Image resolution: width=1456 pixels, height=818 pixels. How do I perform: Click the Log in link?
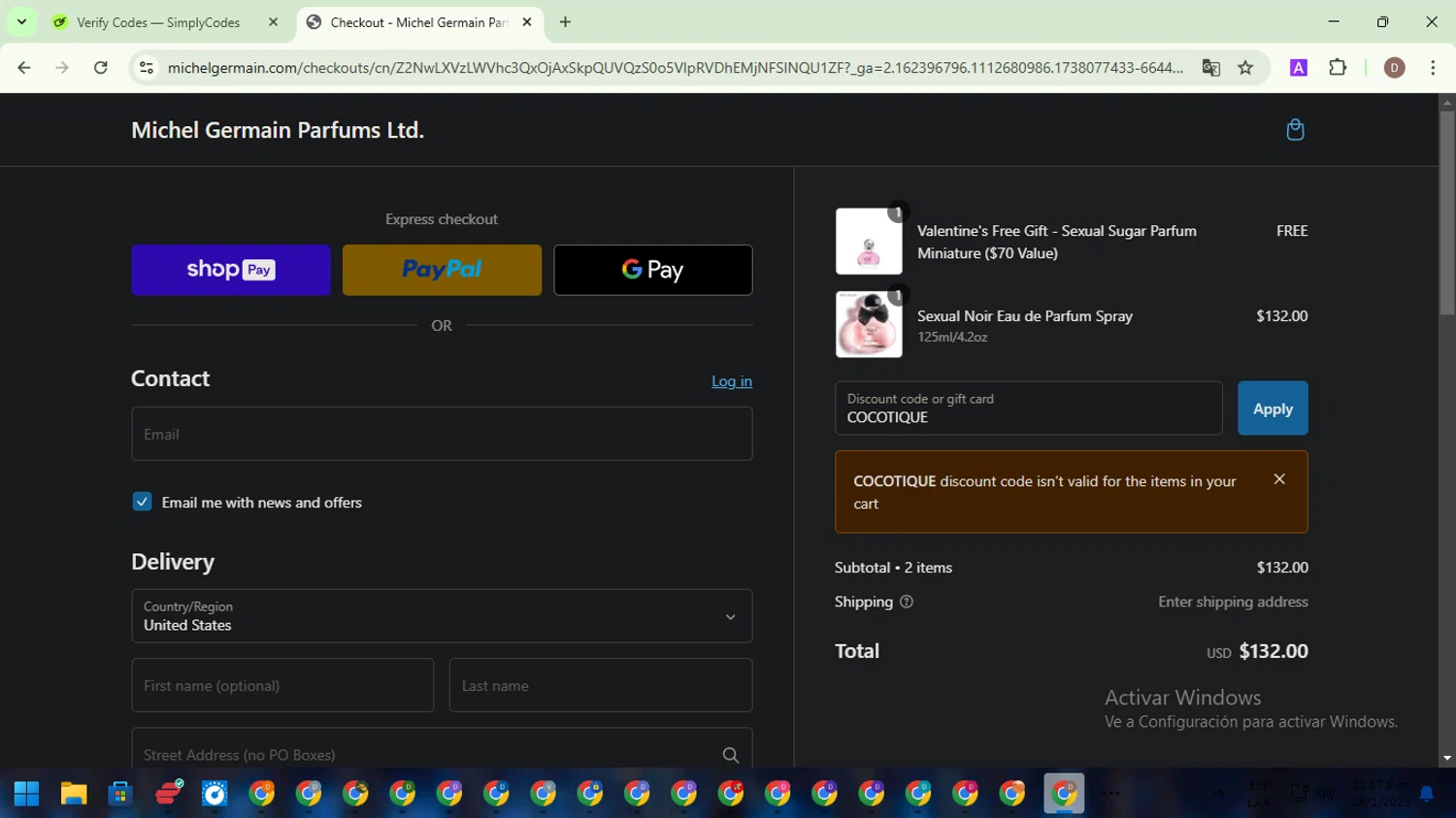tap(732, 381)
